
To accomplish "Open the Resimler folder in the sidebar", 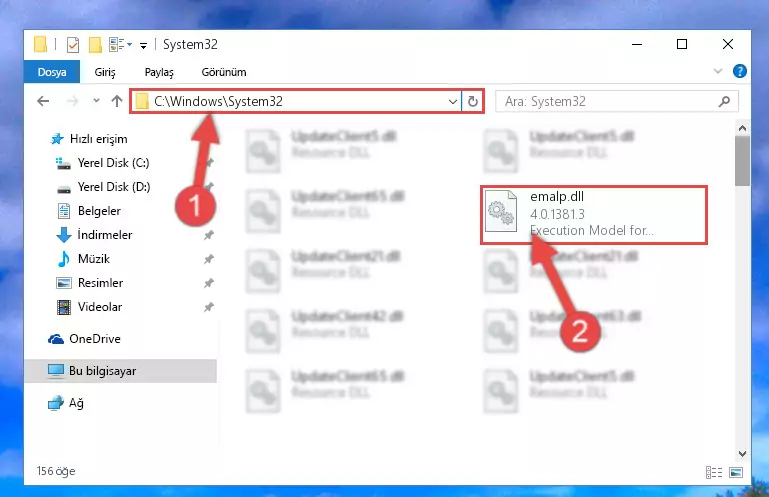I will [x=100, y=283].
